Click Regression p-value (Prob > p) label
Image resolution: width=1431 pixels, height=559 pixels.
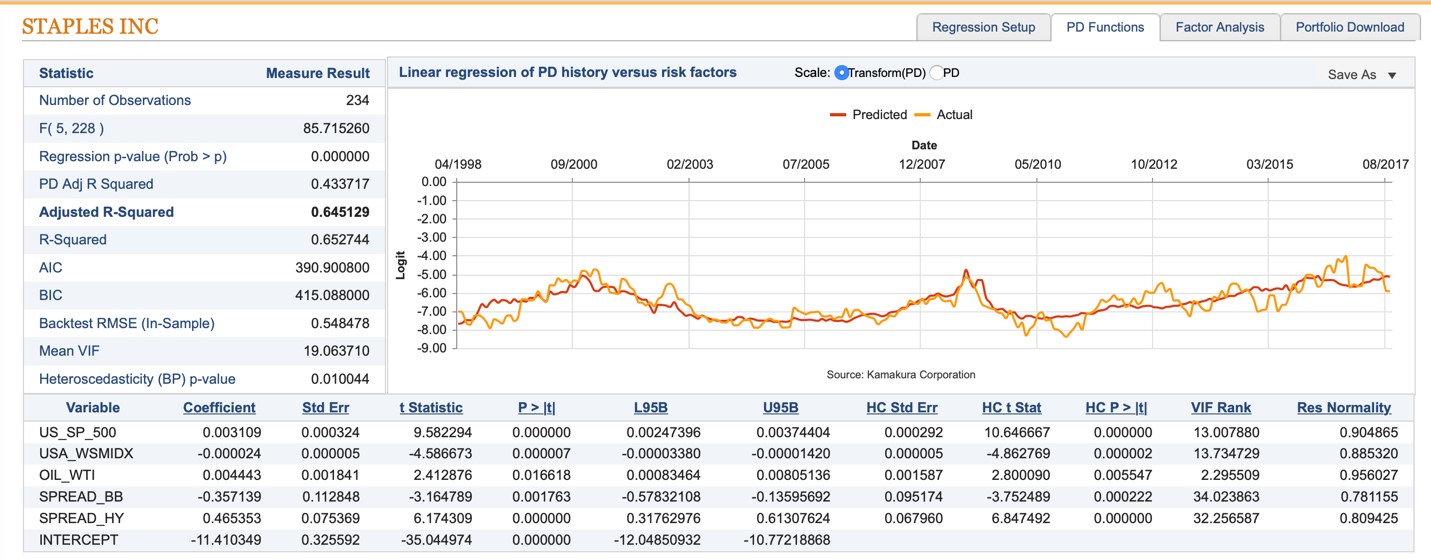[132, 156]
